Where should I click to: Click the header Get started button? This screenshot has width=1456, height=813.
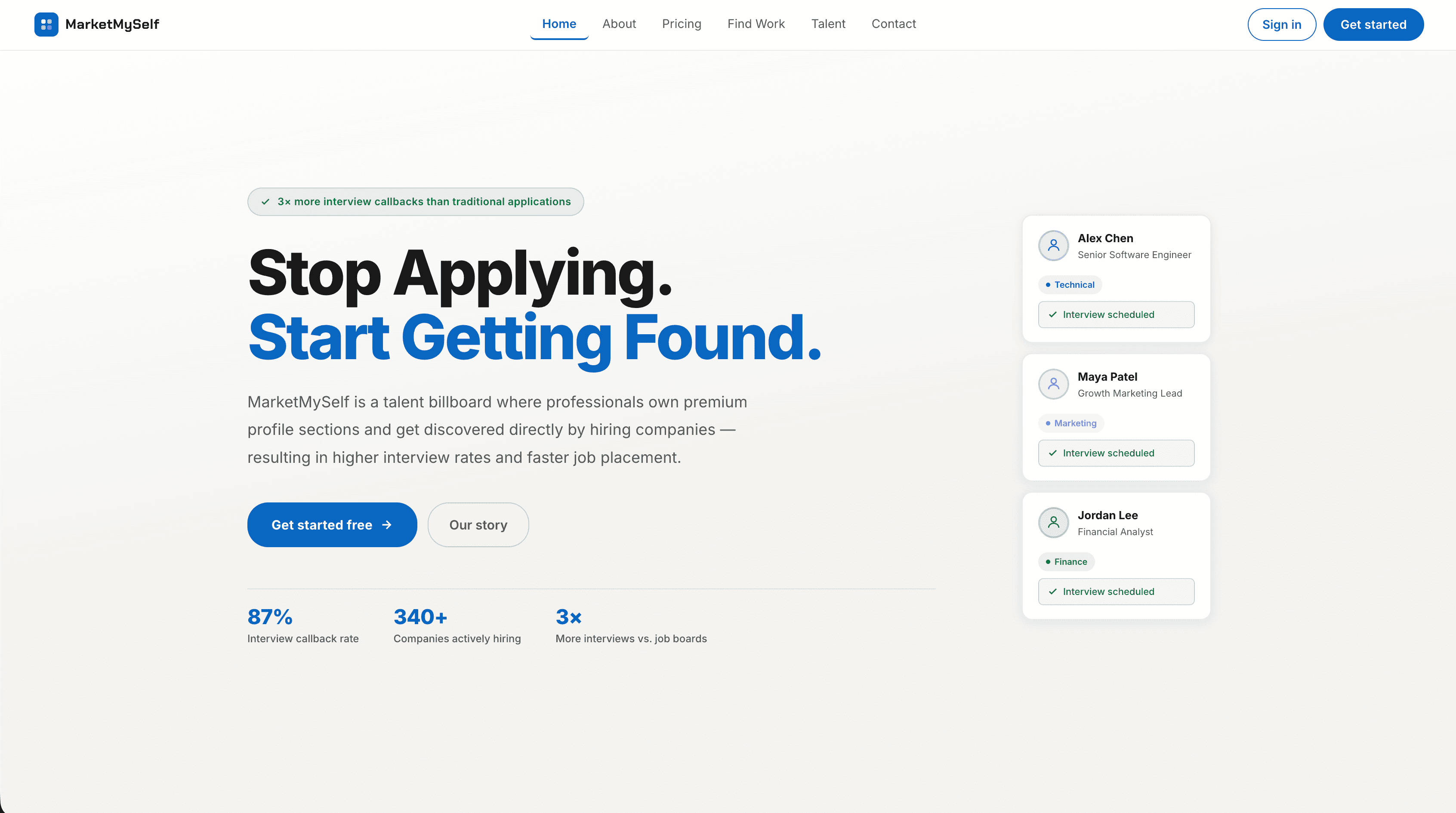[x=1373, y=24]
